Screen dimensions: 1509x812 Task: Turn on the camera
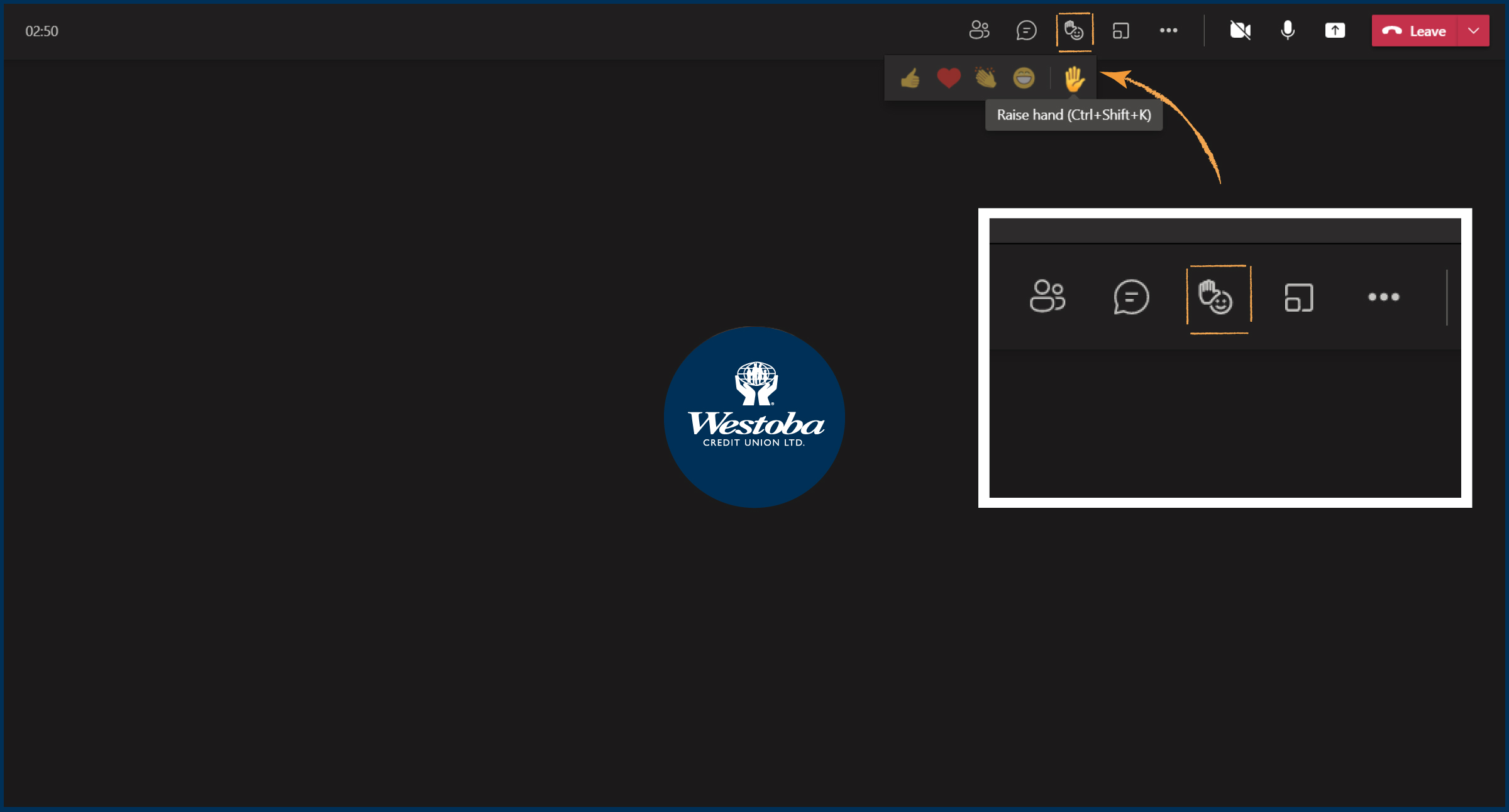click(x=1240, y=30)
